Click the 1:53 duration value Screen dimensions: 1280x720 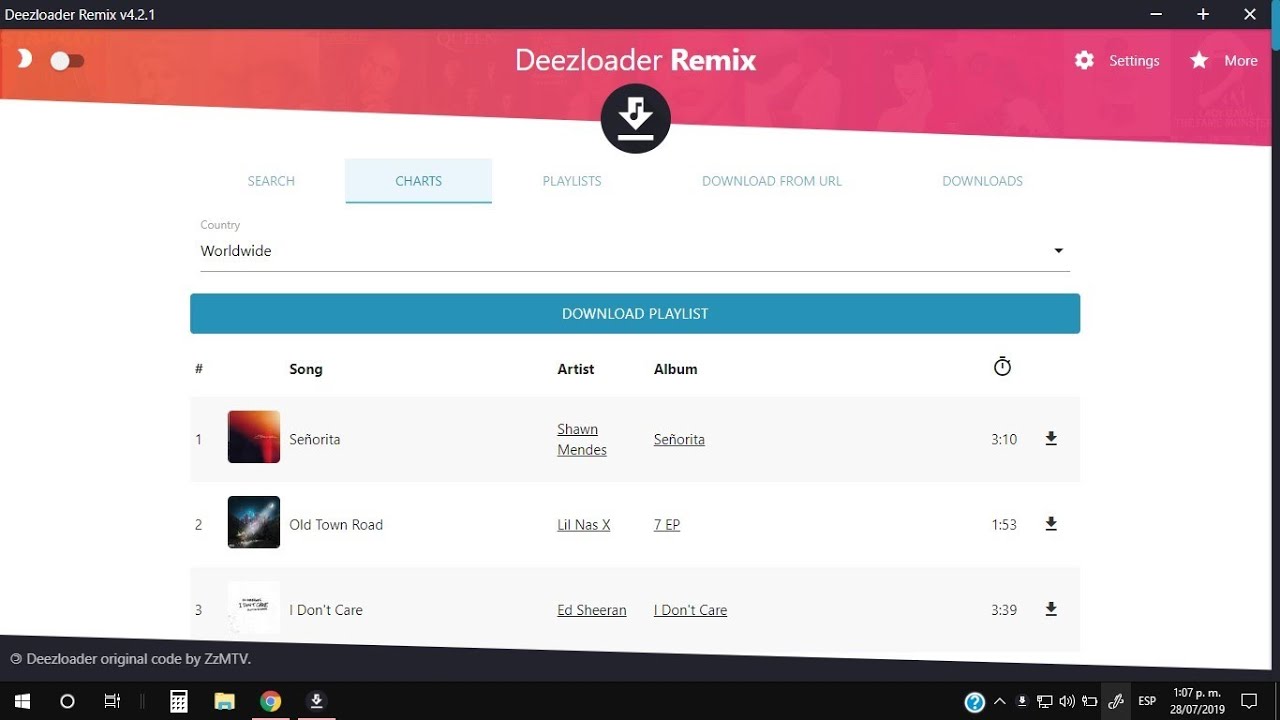1004,524
